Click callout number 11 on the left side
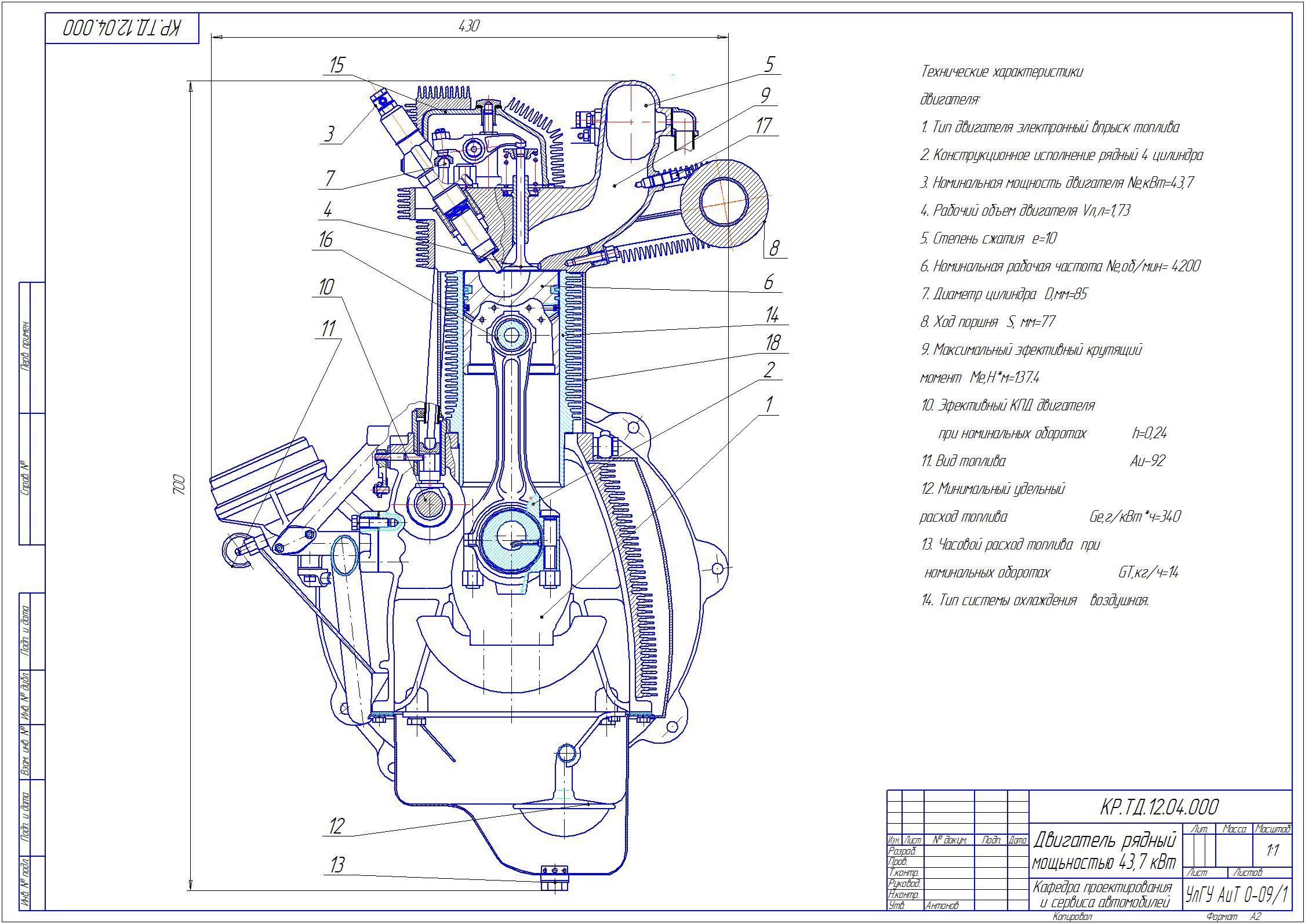This screenshot has width=1305, height=924. tap(328, 329)
